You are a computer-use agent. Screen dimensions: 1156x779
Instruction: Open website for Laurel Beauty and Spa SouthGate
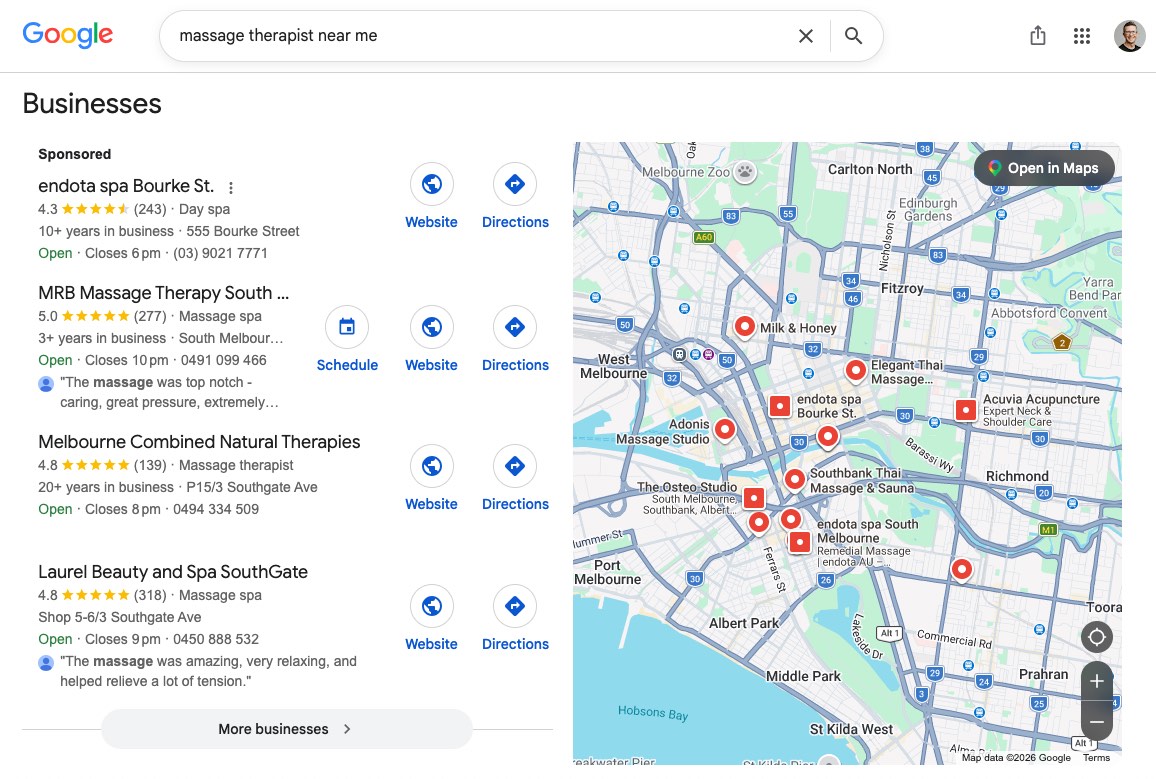pos(431,619)
